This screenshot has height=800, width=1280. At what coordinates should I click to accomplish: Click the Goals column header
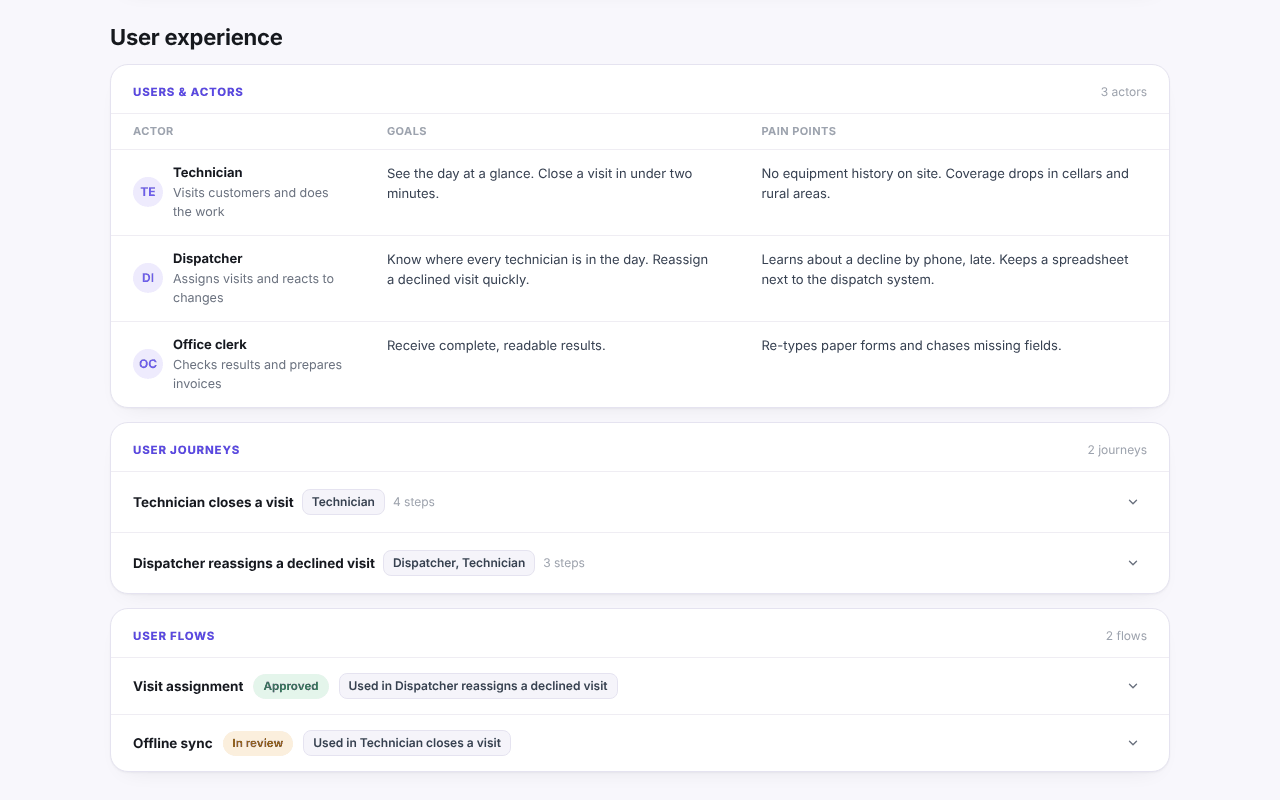click(407, 131)
